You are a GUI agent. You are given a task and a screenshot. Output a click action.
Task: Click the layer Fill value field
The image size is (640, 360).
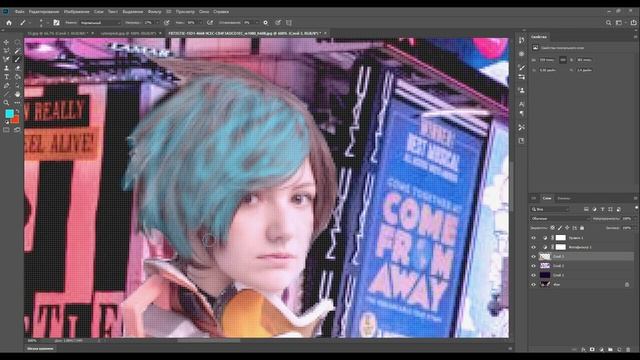(x=627, y=228)
